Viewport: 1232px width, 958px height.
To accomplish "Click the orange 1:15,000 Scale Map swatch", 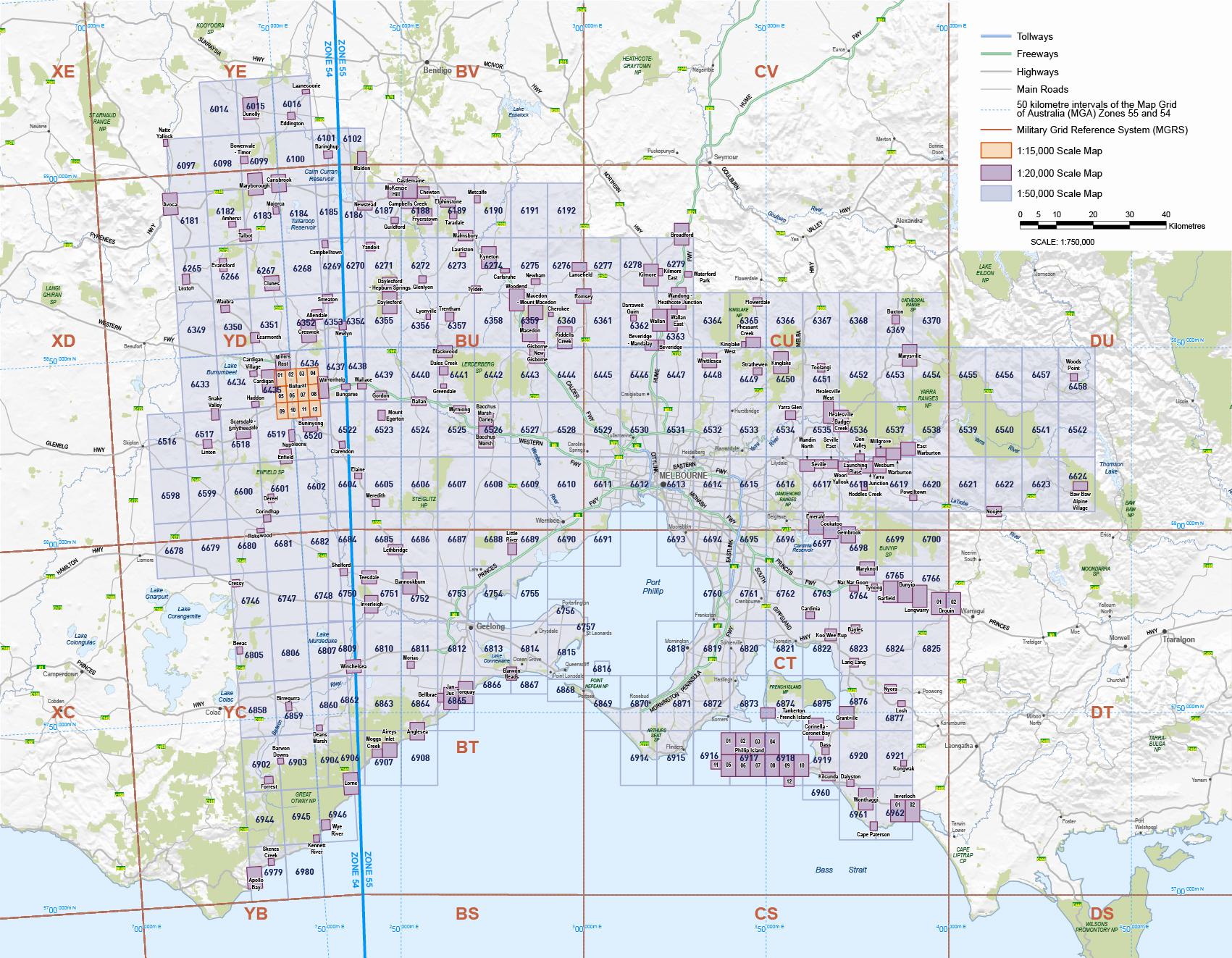I will 995,151.
